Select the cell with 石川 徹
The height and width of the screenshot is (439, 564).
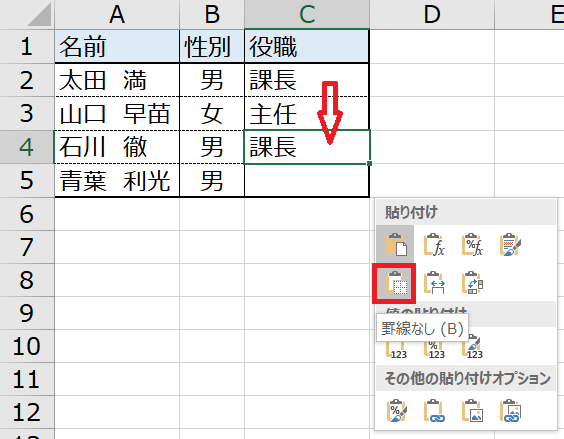tap(117, 147)
